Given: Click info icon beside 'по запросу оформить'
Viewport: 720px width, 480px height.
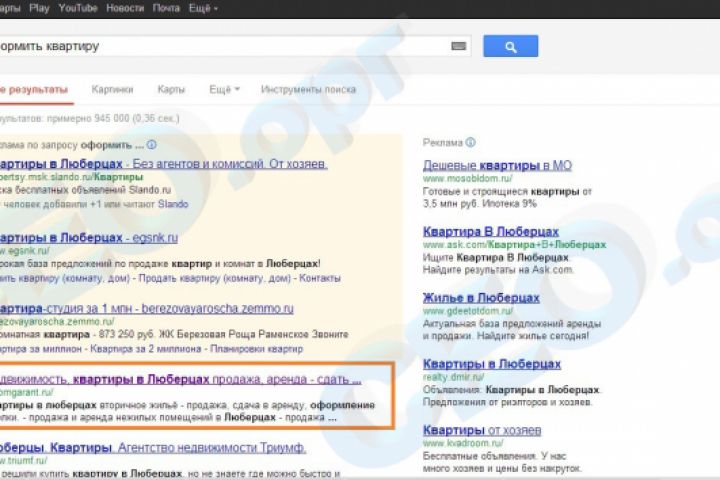Looking at the screenshot, I should [152, 145].
